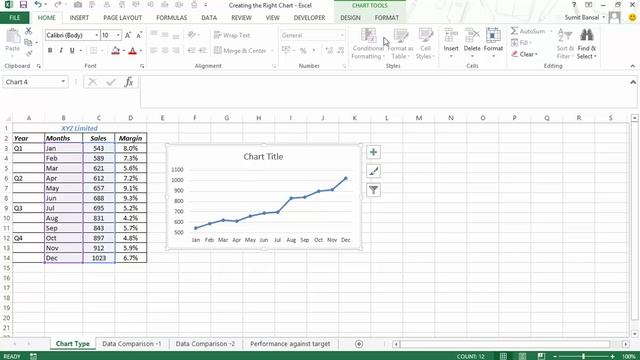Click the Merge & Center button
The width and height of the screenshot is (640, 360).
tap(240, 51)
